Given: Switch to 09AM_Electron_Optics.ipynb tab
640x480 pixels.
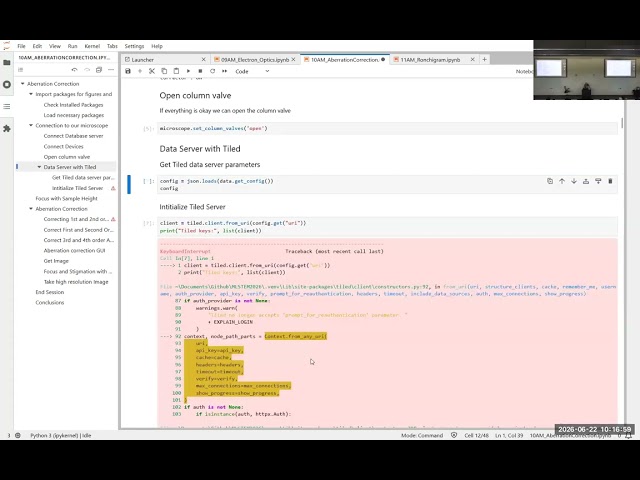Looking at the screenshot, I should 255,60.
